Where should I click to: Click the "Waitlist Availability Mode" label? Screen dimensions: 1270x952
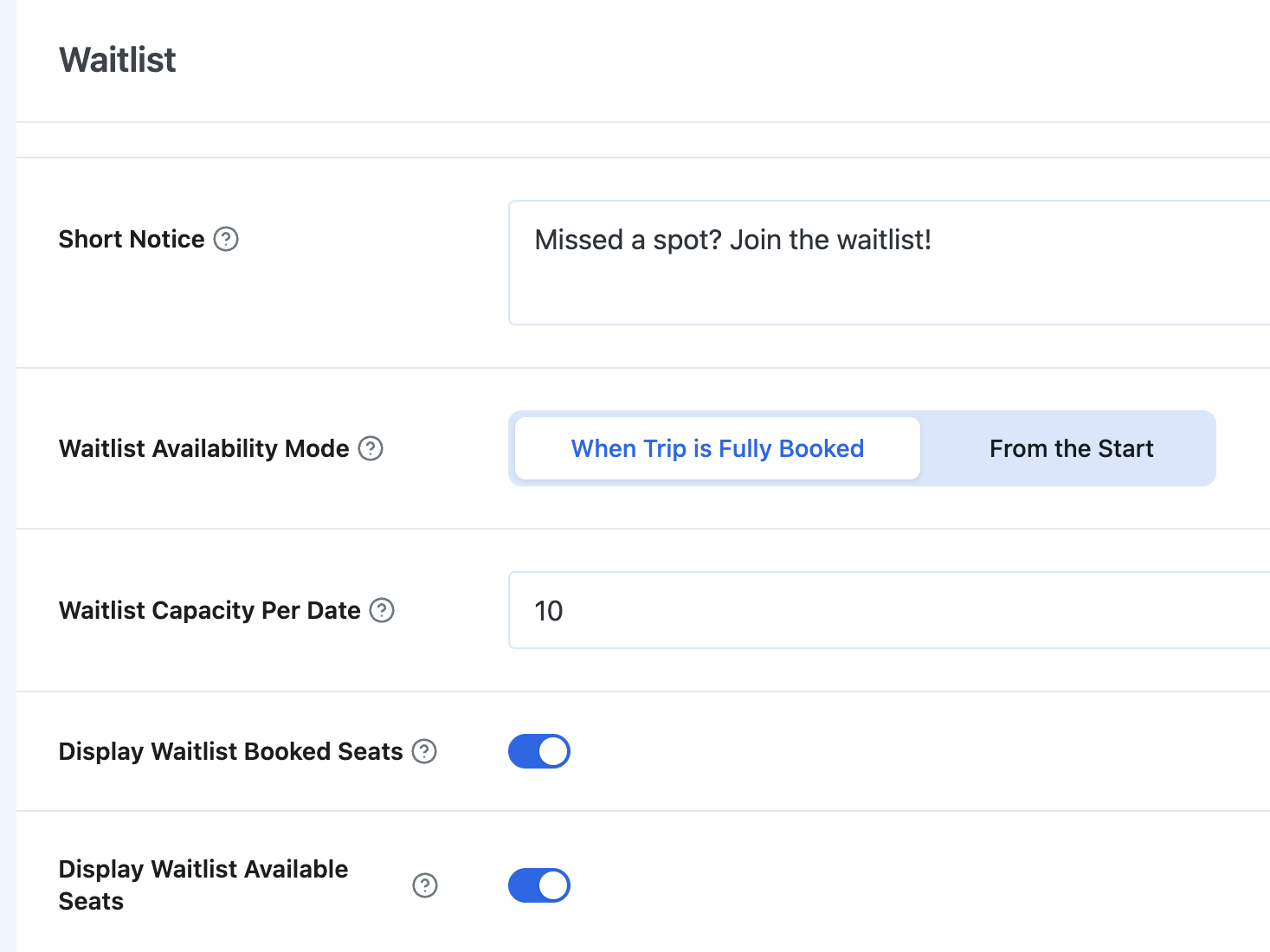[203, 448]
